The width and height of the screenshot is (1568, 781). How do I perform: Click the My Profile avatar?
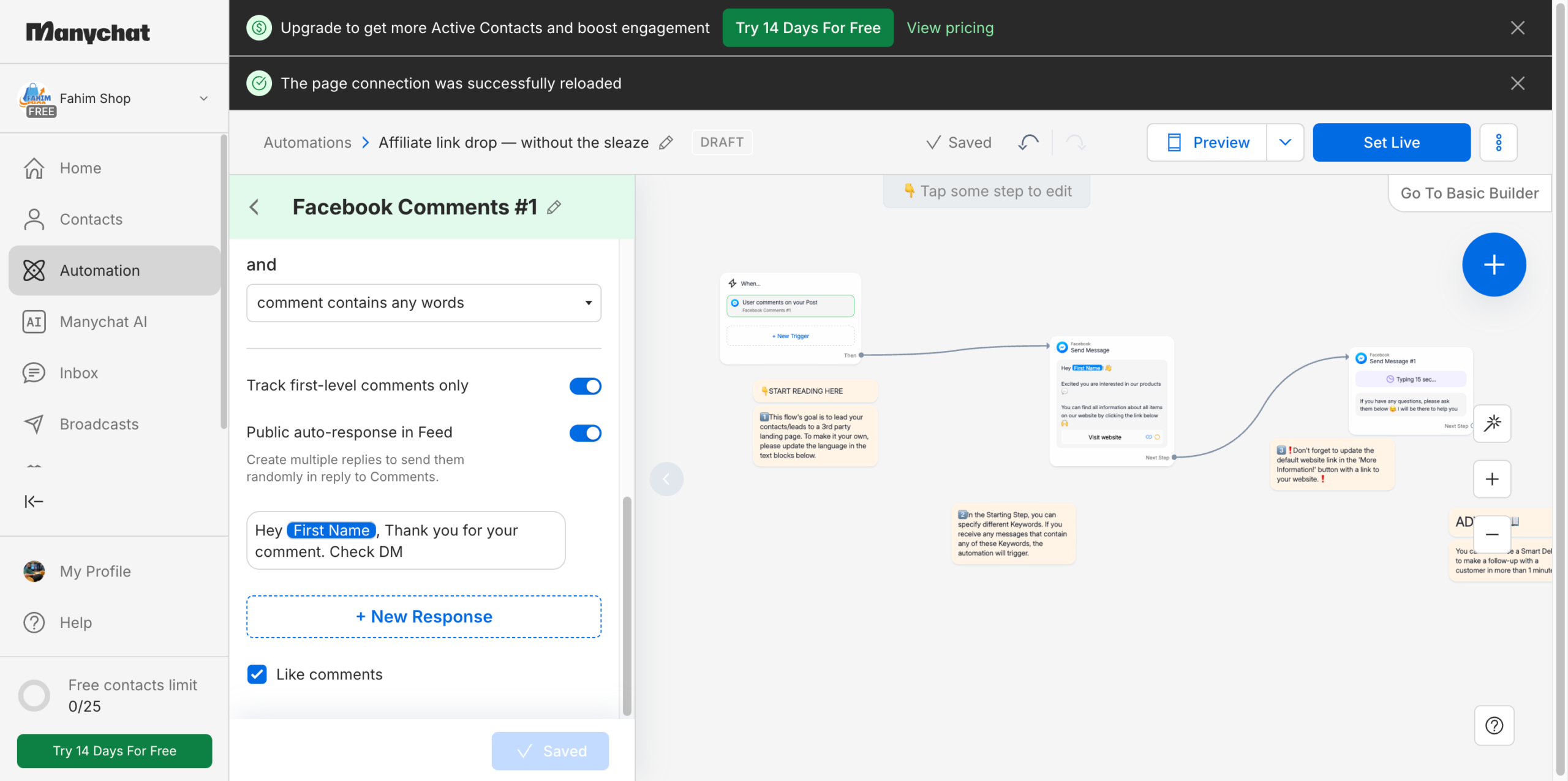point(34,572)
